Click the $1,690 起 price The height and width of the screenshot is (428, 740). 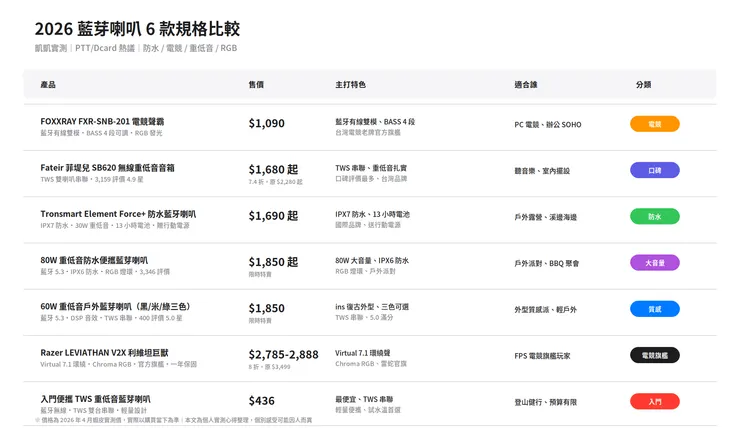(x=273, y=216)
